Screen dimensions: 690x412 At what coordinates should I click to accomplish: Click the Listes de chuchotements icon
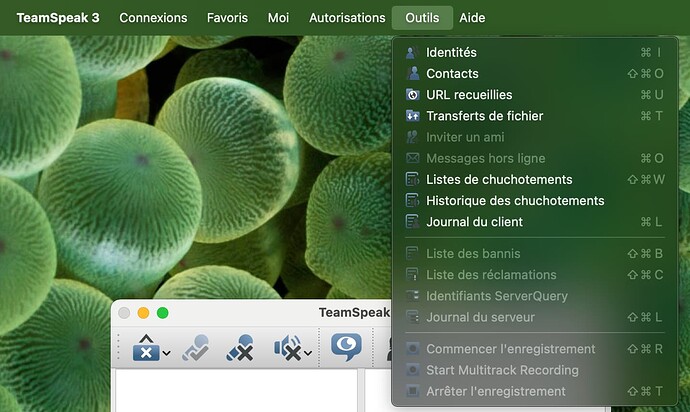coord(412,180)
